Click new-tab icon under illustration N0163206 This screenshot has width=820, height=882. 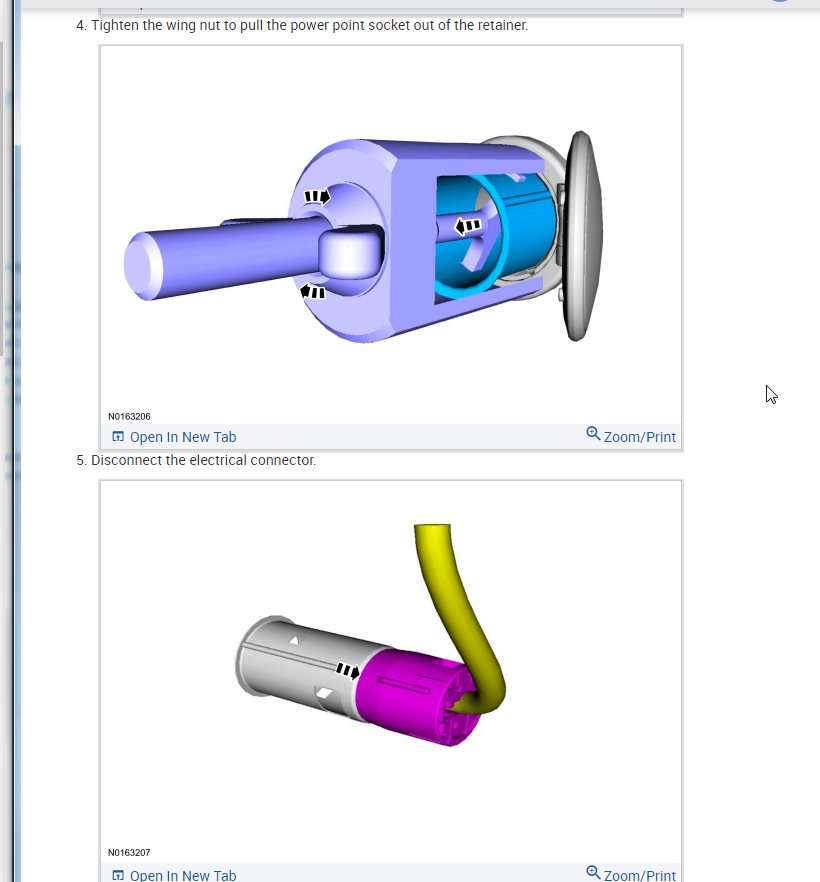[118, 436]
